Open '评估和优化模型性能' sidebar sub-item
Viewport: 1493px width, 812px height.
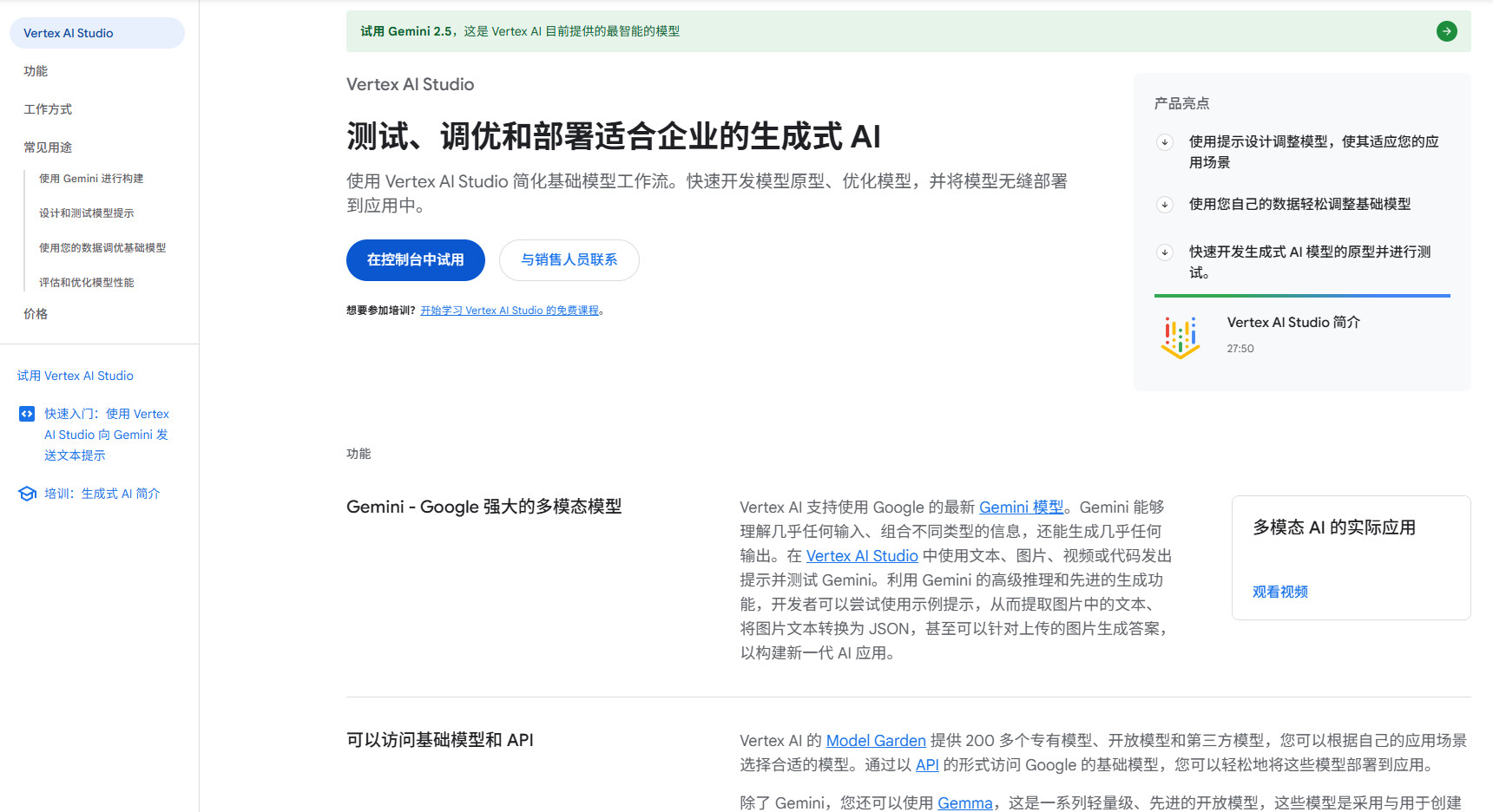point(87,283)
